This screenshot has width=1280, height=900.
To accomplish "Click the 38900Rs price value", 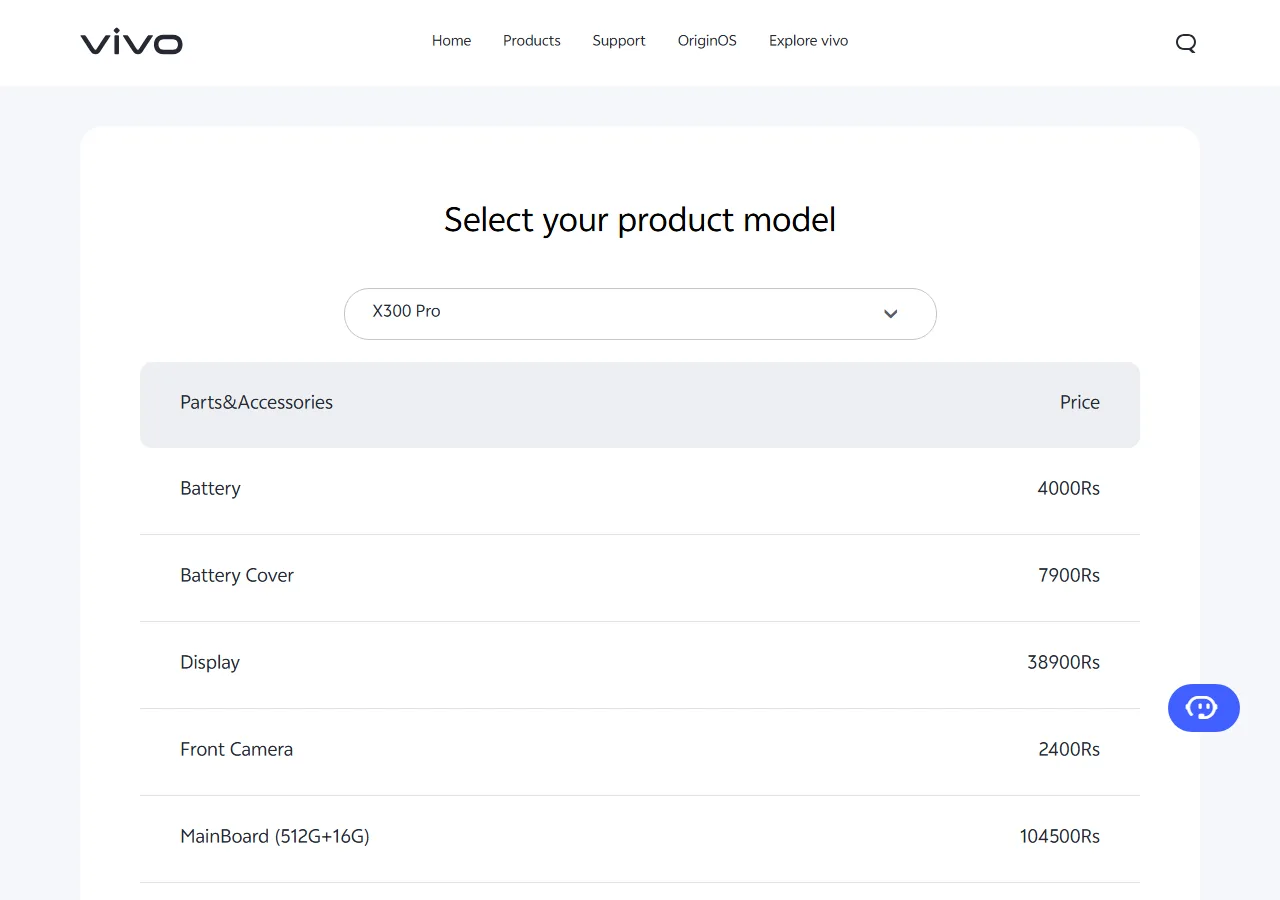I will (1064, 662).
